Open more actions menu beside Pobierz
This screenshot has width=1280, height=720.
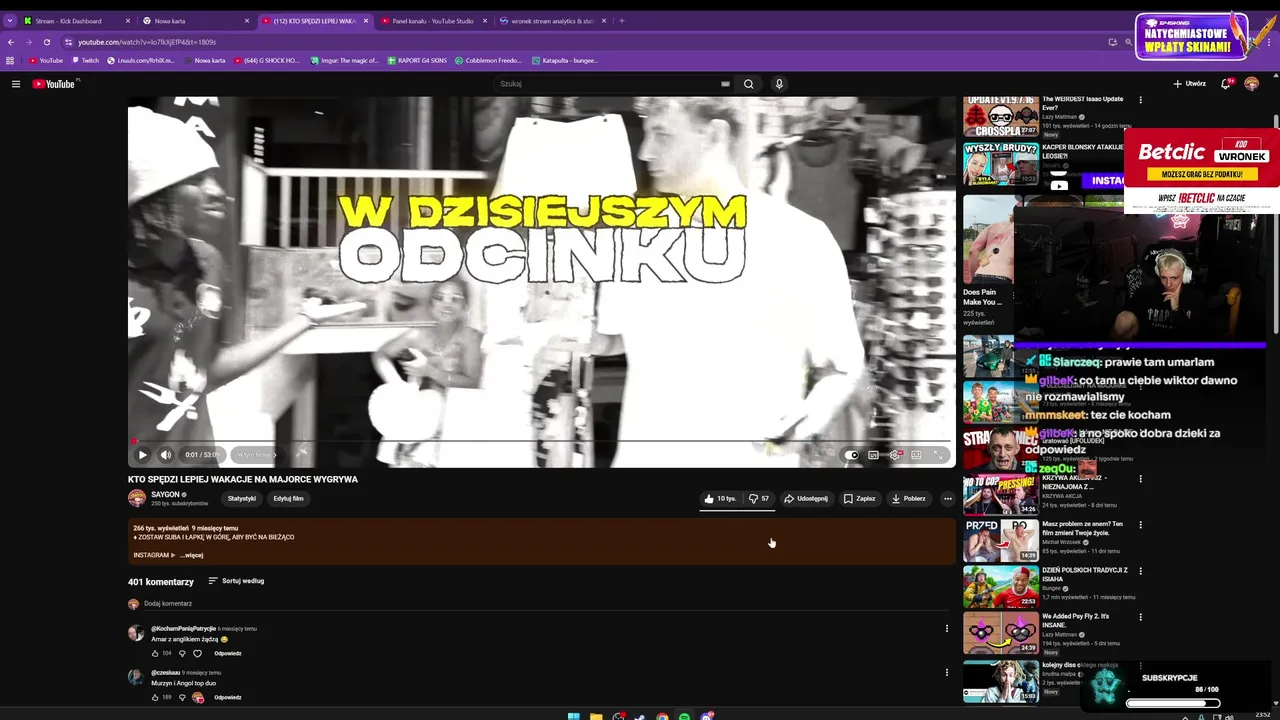click(948, 498)
